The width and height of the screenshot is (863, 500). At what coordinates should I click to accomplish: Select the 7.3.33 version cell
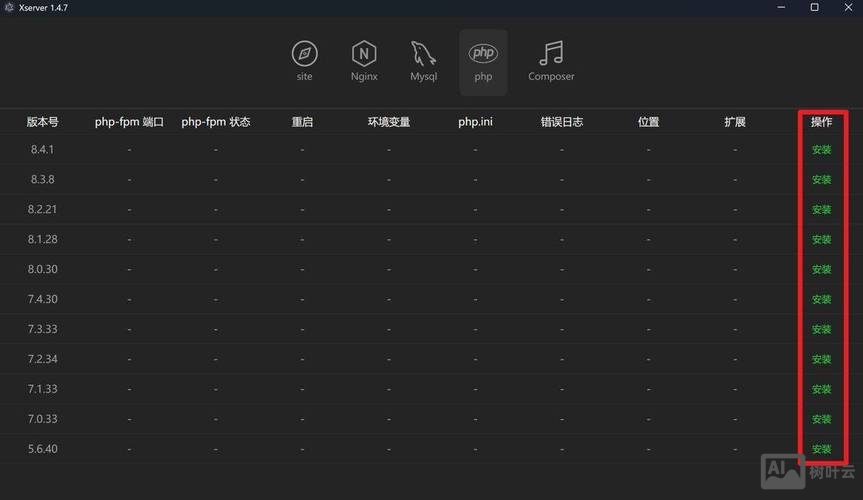(x=42, y=329)
